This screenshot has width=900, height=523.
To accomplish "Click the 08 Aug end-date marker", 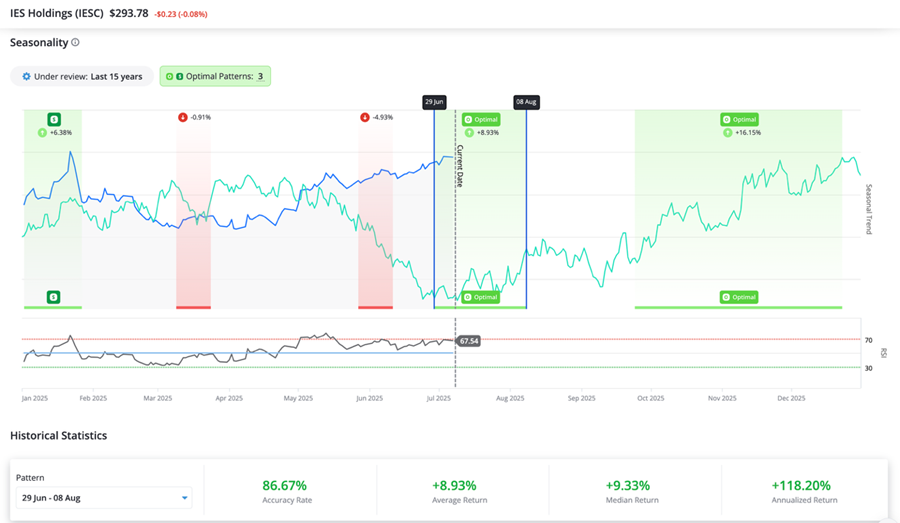I will pyautogui.click(x=526, y=102).
